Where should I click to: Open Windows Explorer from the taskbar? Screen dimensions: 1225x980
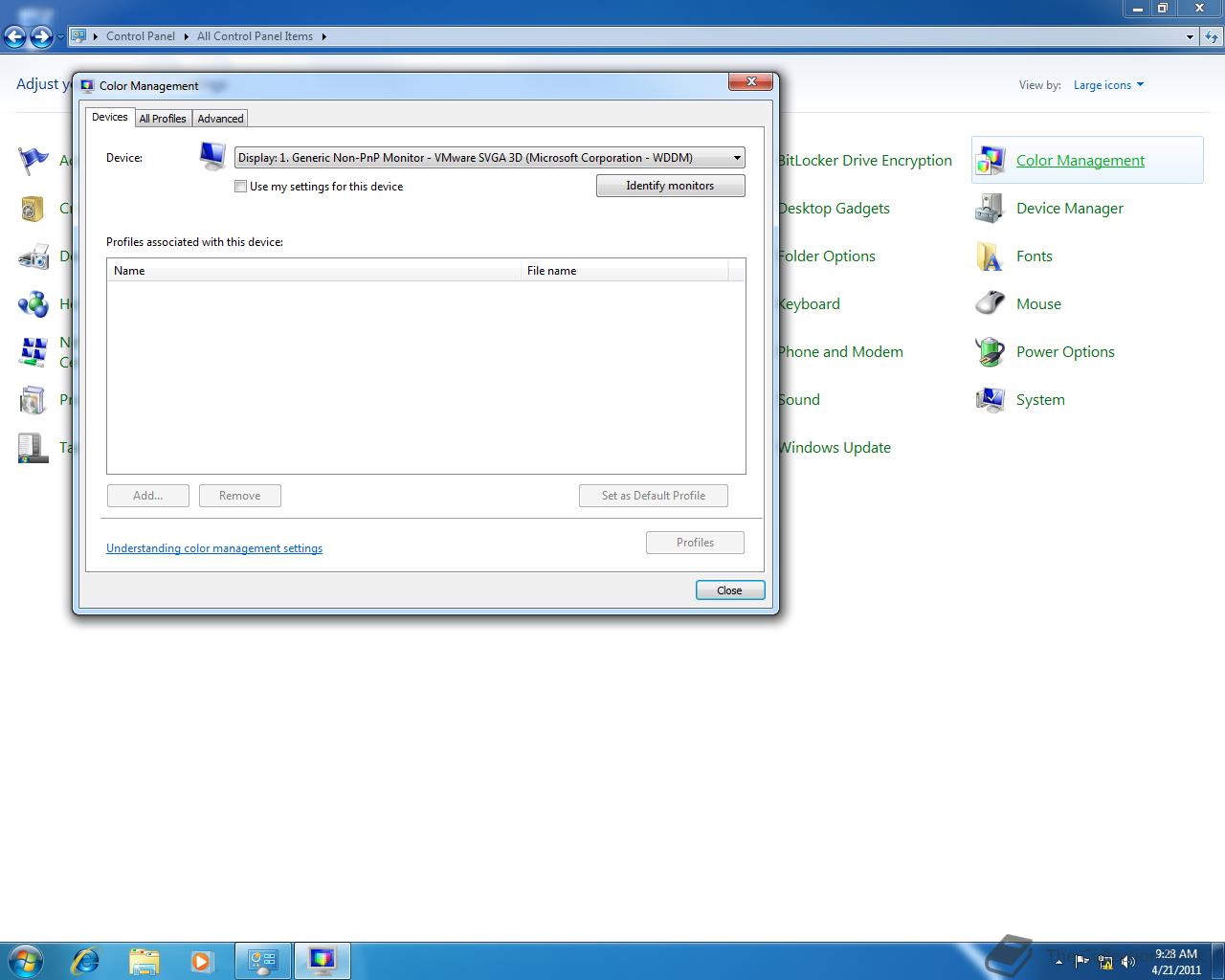144,960
